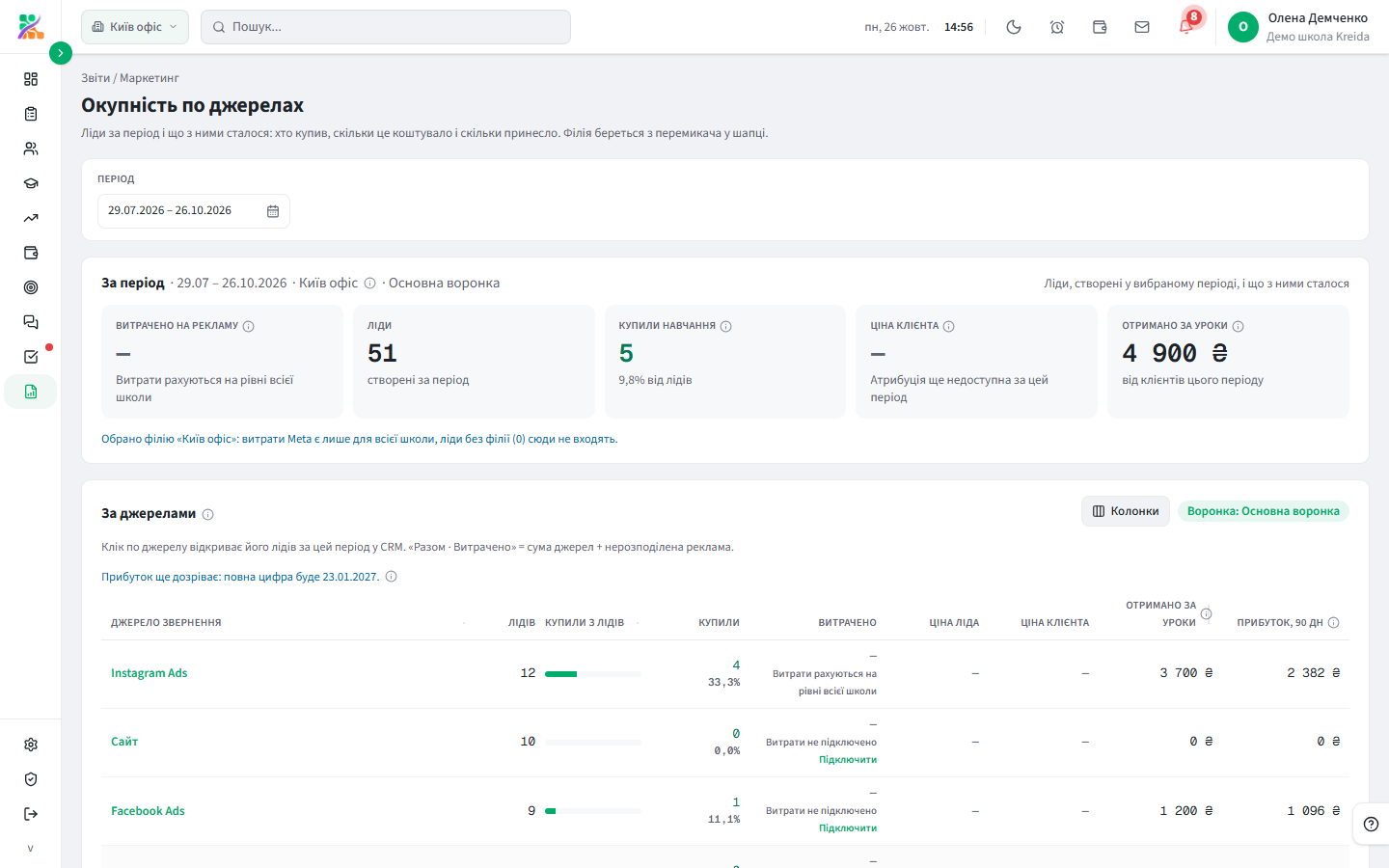
Task: Click info icon next to «За джерелами»
Action: 208,514
